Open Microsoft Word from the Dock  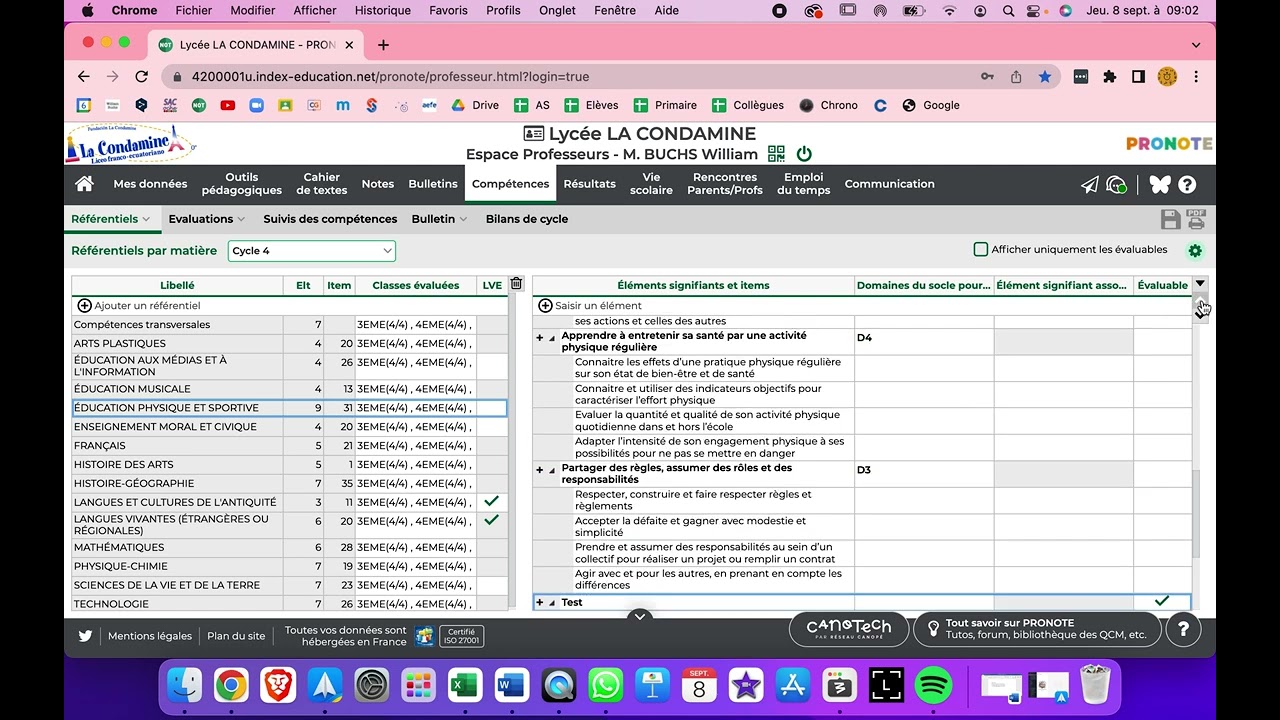pyautogui.click(x=511, y=685)
